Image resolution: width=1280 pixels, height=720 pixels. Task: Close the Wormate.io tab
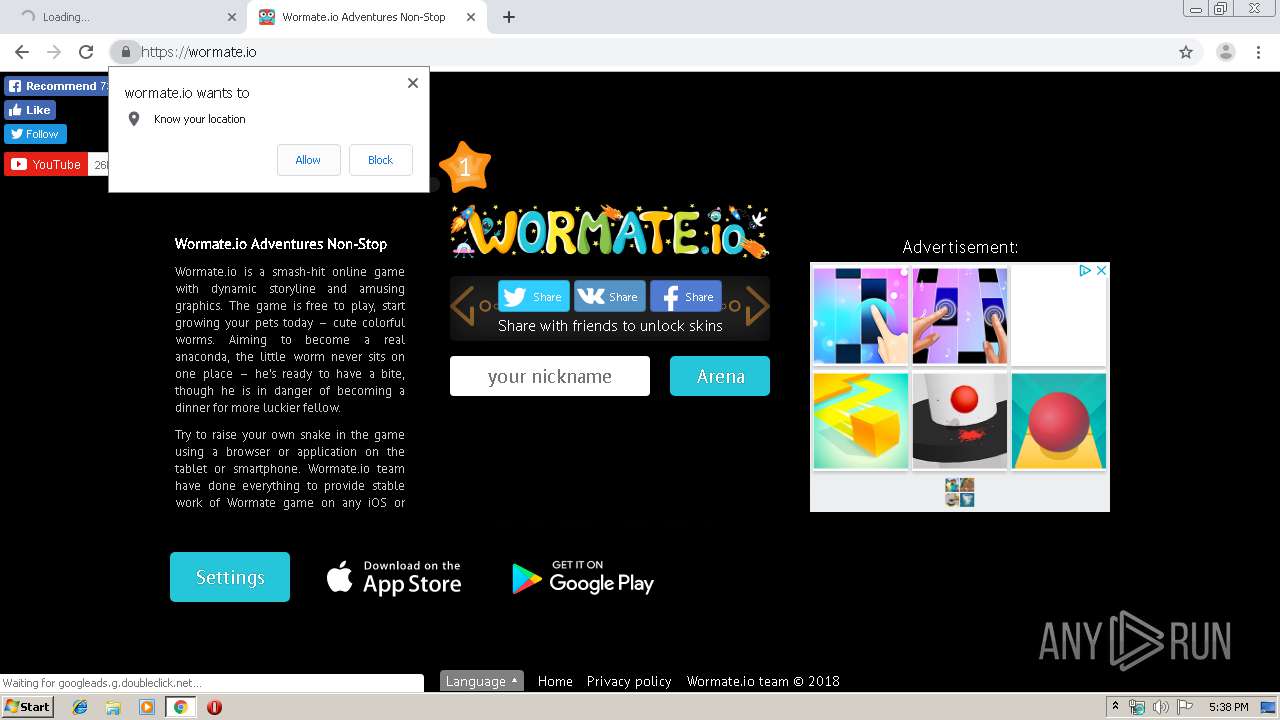[470, 17]
